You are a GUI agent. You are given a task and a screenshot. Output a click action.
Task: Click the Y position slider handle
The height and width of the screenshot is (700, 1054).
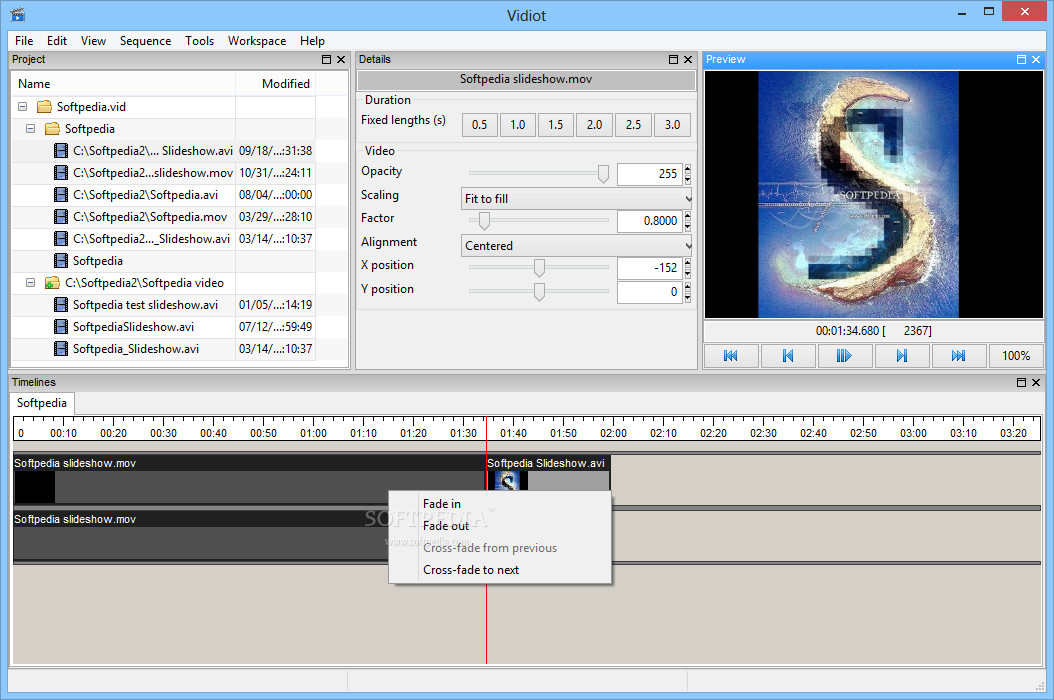coord(539,292)
